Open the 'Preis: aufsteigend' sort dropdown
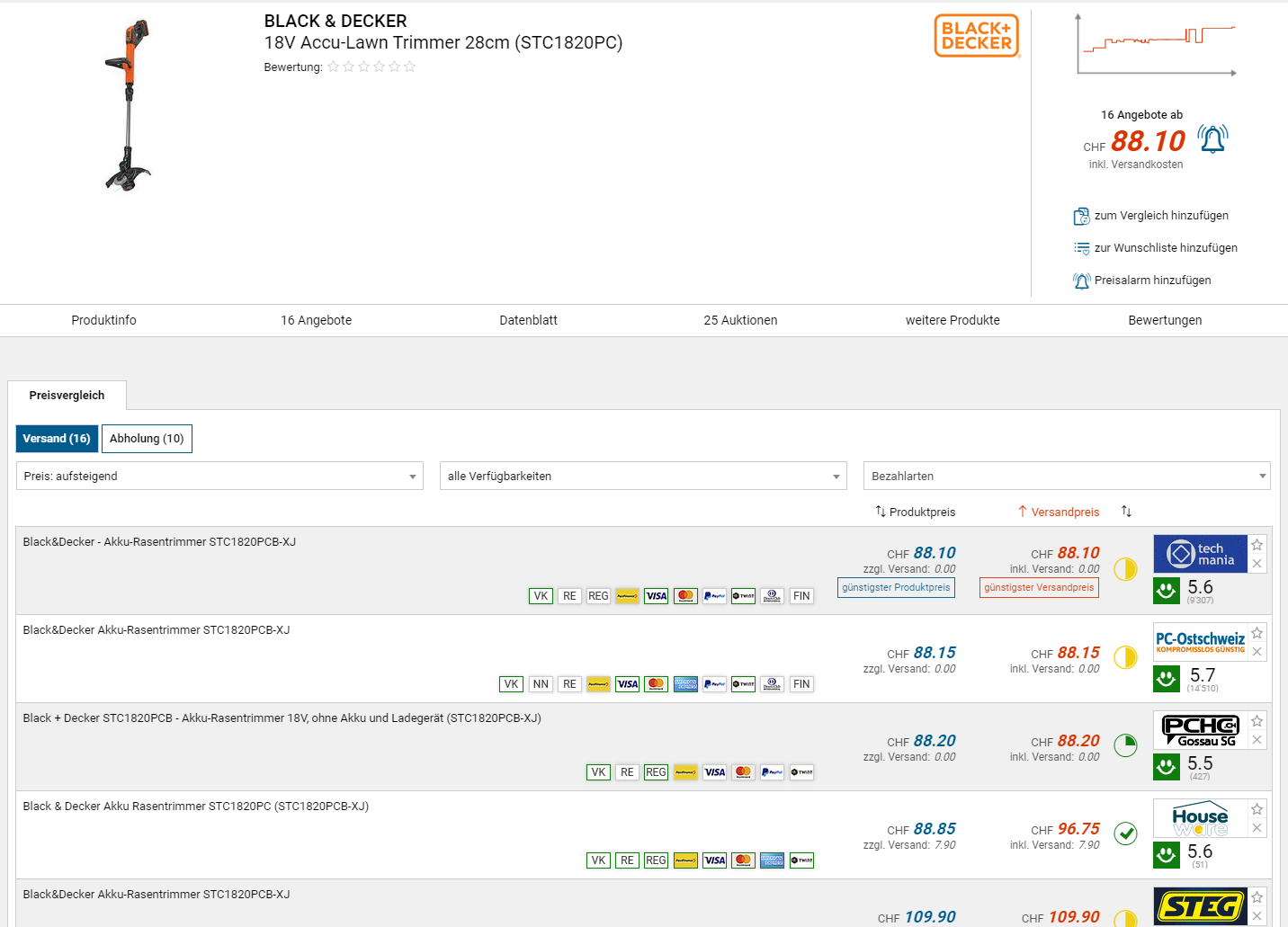The width and height of the screenshot is (1288, 927). coord(219,477)
